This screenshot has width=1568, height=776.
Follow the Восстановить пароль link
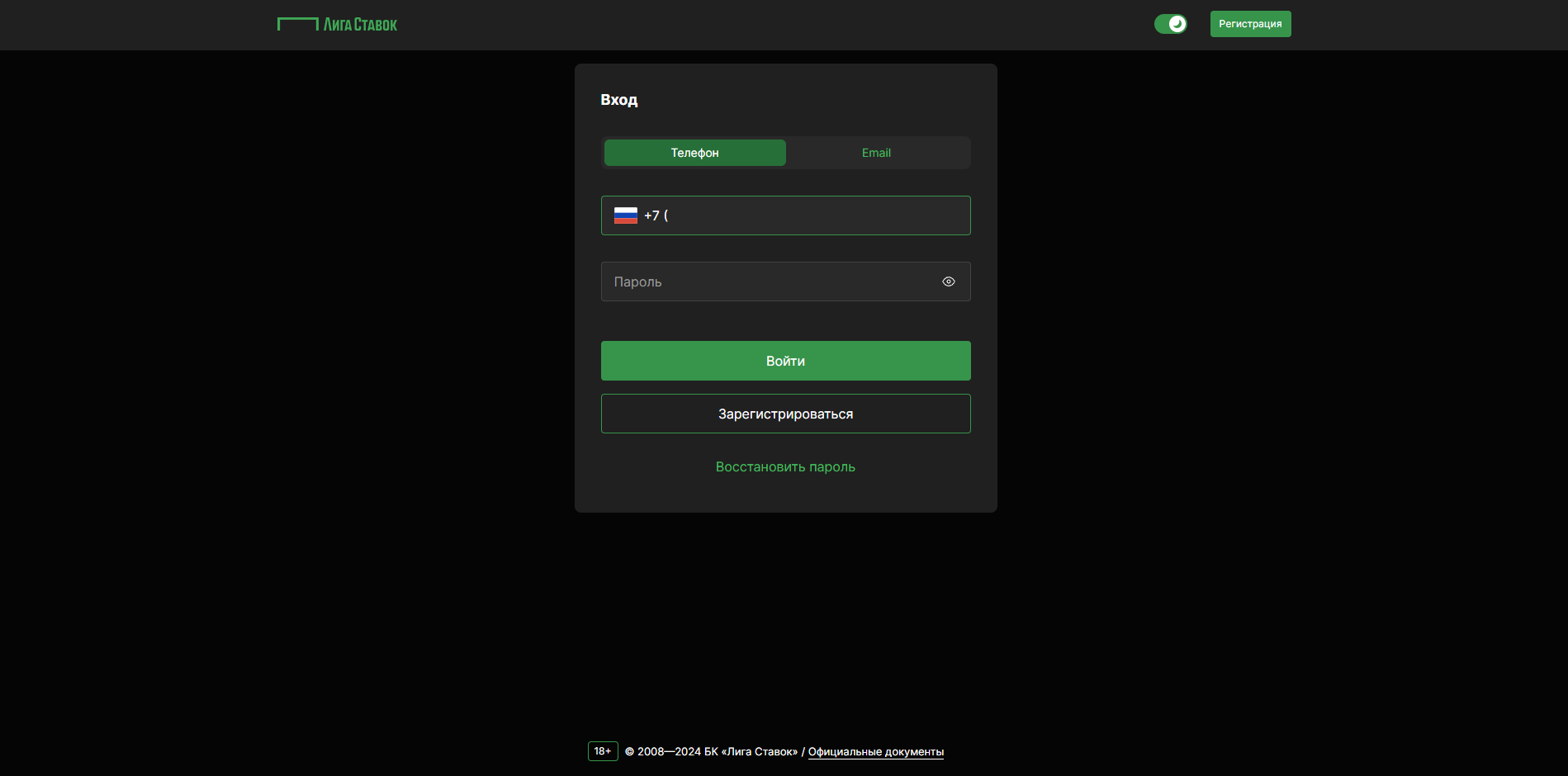785,466
